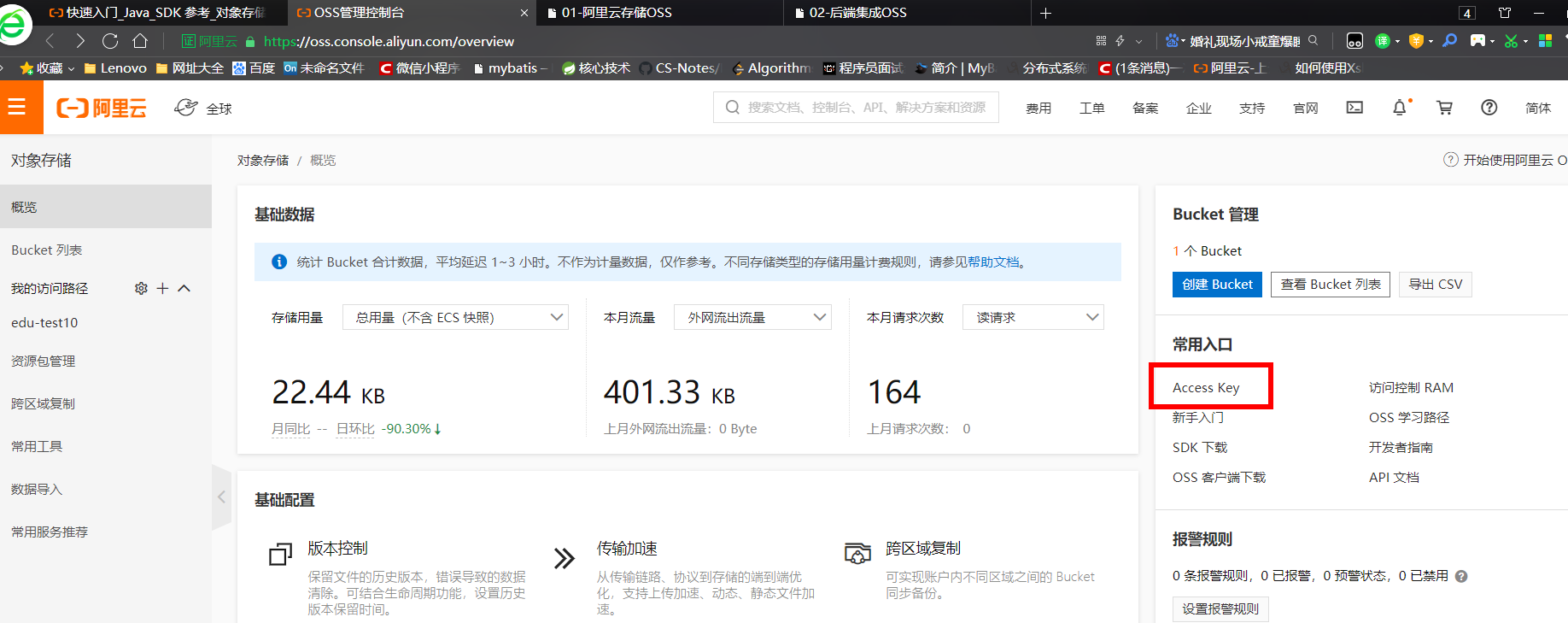Open the 新手入门 link

pyautogui.click(x=1198, y=417)
